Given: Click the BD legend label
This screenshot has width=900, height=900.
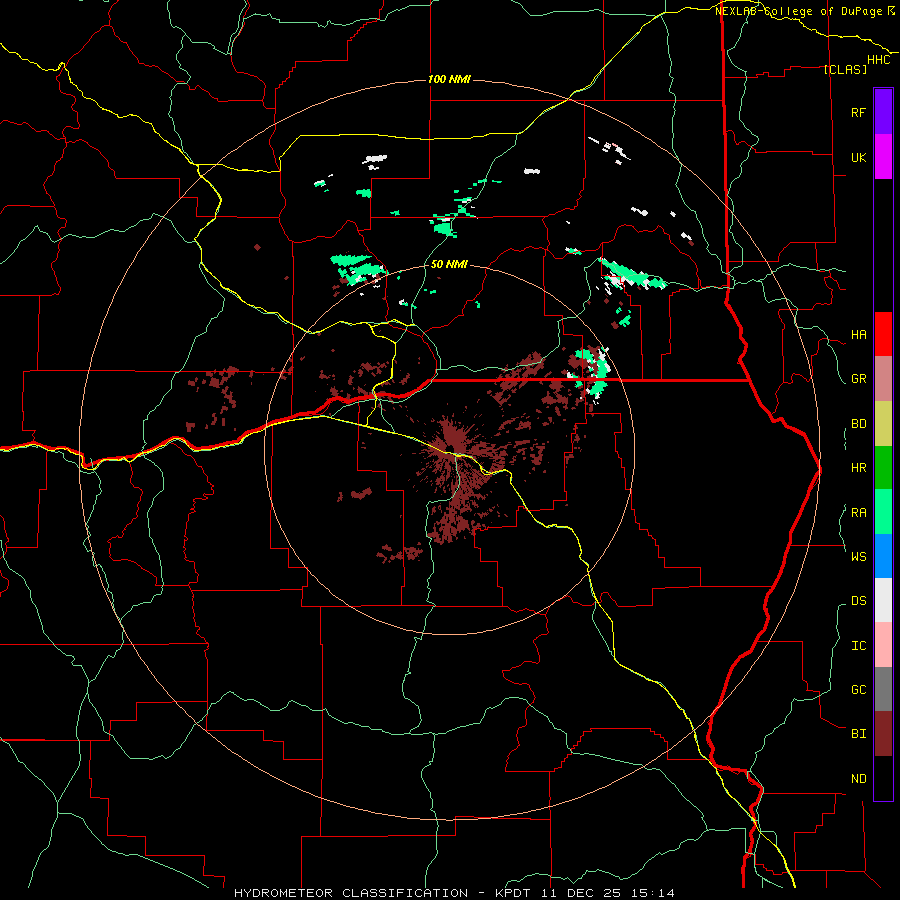Looking at the screenshot, I should tap(858, 424).
